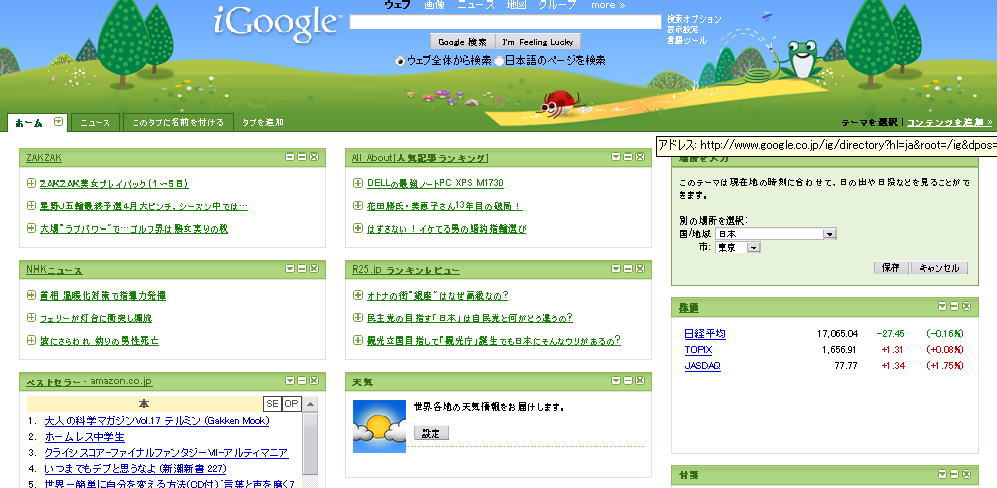Minimize the ZAKZAK gadget
The width and height of the screenshot is (997, 488).
click(302, 157)
